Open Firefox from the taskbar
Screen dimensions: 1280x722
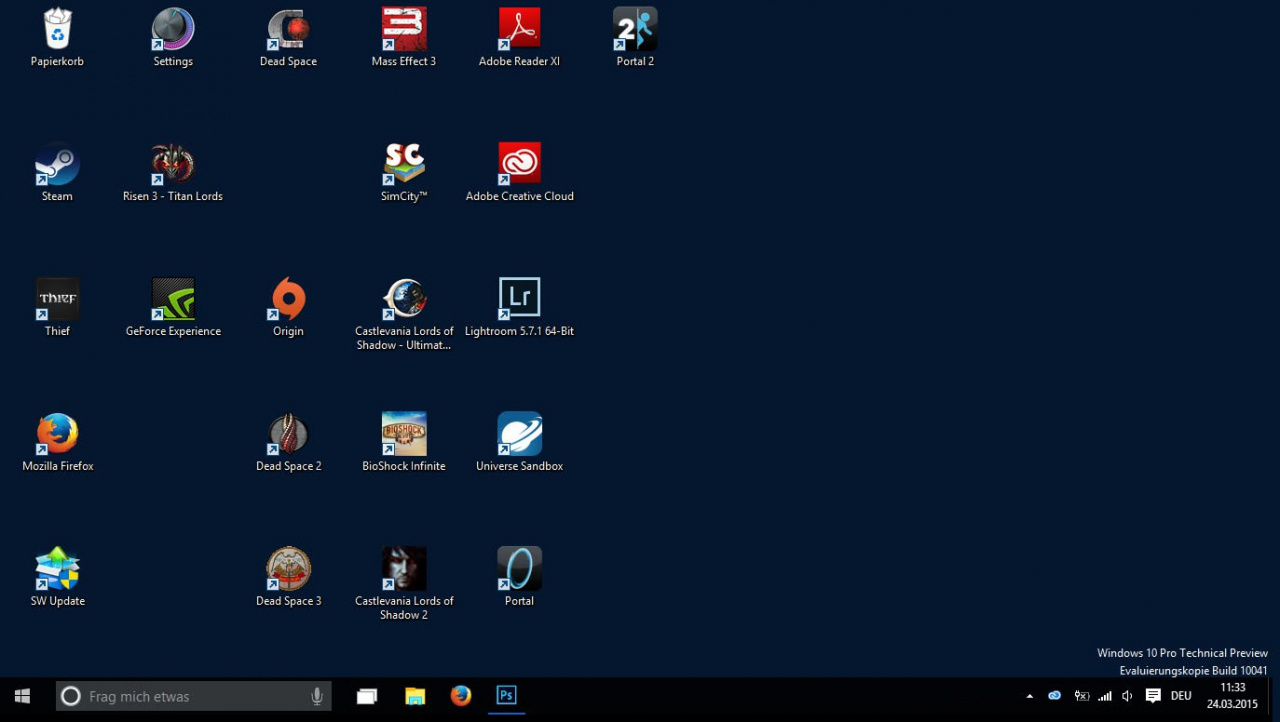click(461, 696)
